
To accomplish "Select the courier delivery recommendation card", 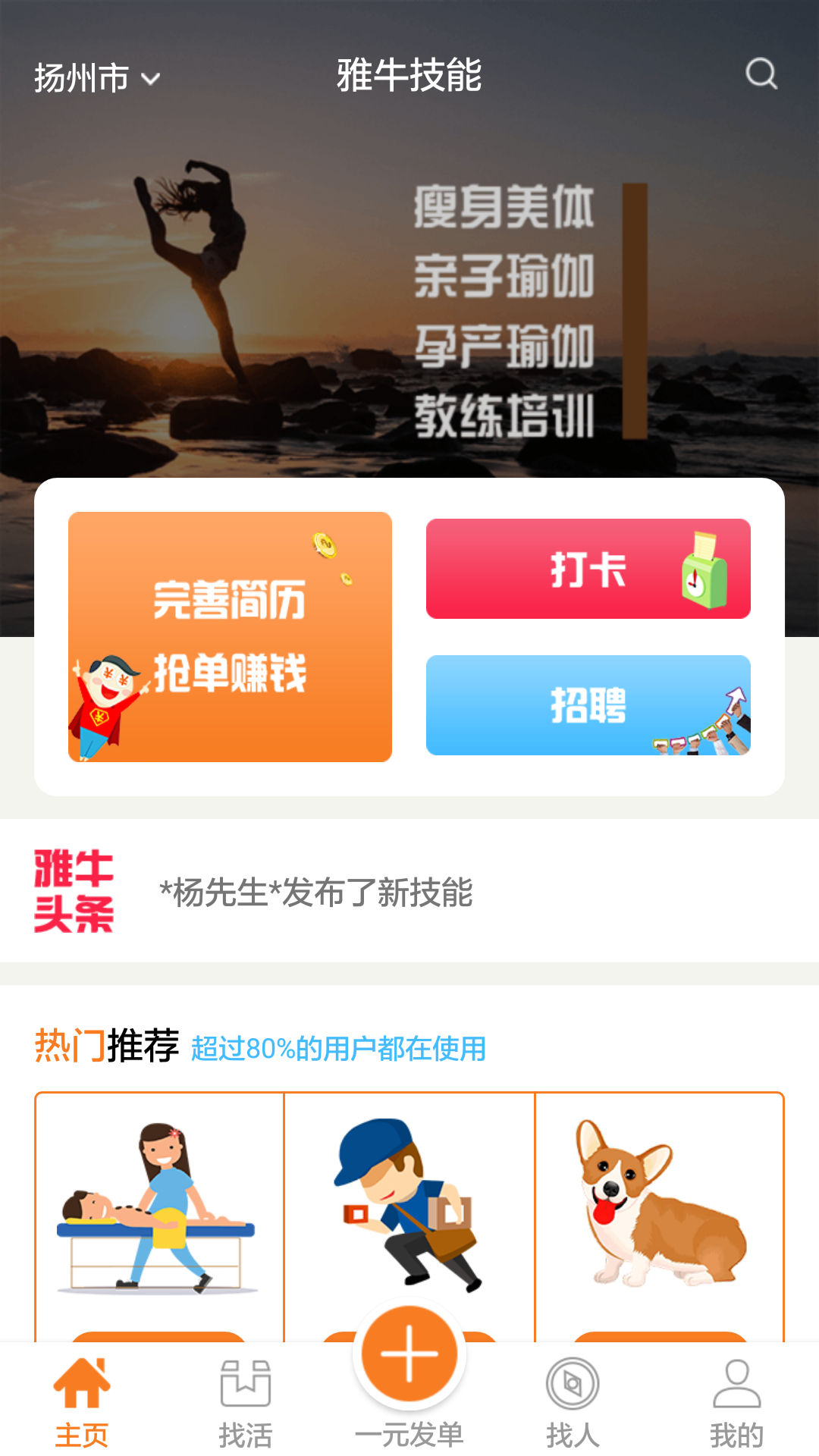I will coord(409,1217).
